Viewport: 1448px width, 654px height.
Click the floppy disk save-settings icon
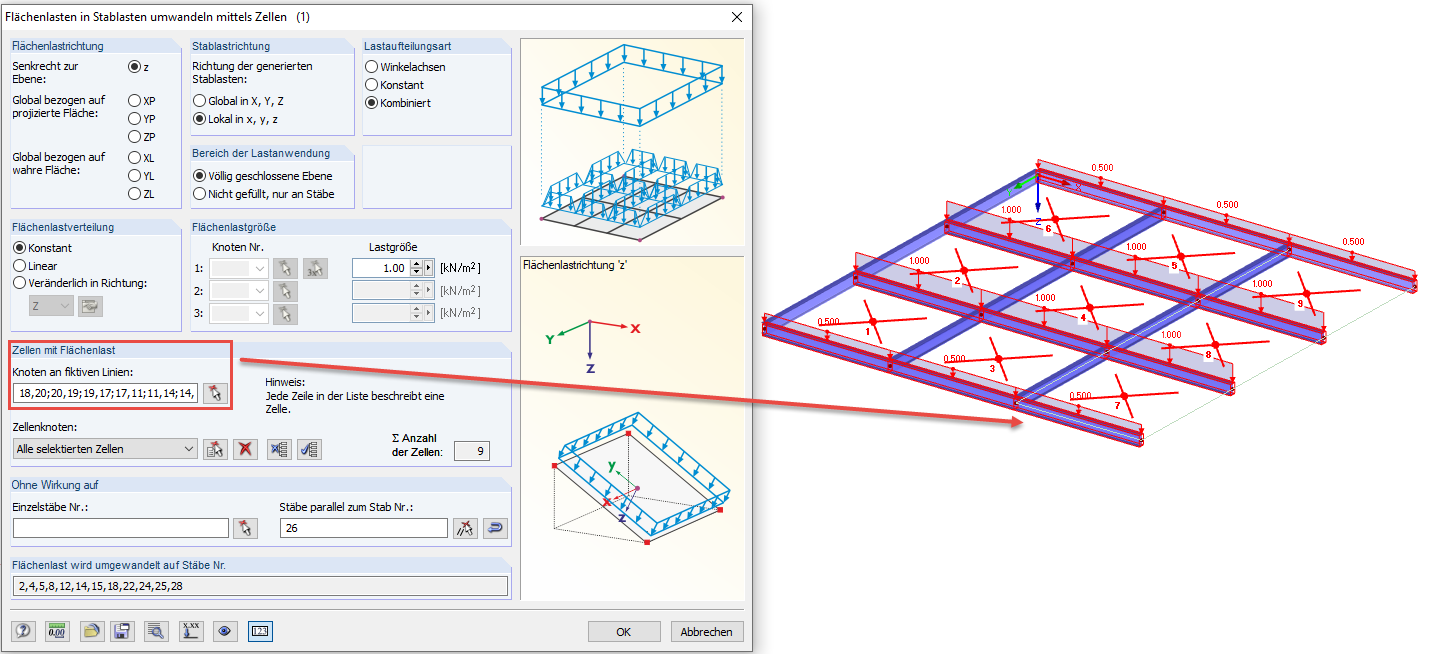pos(122,631)
